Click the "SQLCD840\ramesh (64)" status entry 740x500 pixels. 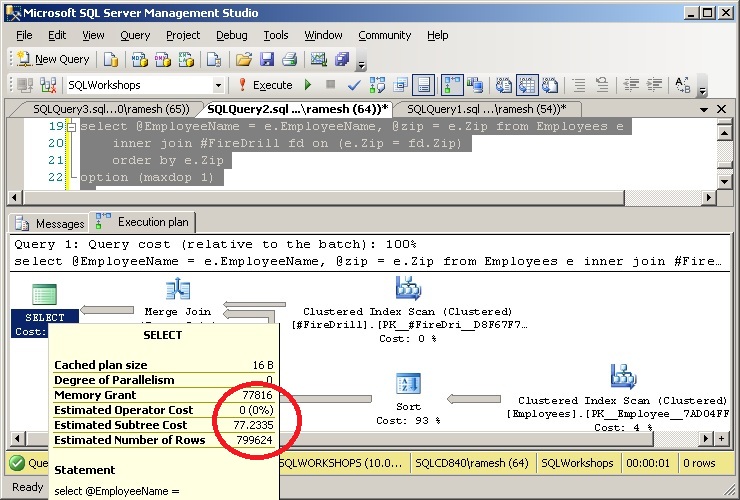(472, 463)
